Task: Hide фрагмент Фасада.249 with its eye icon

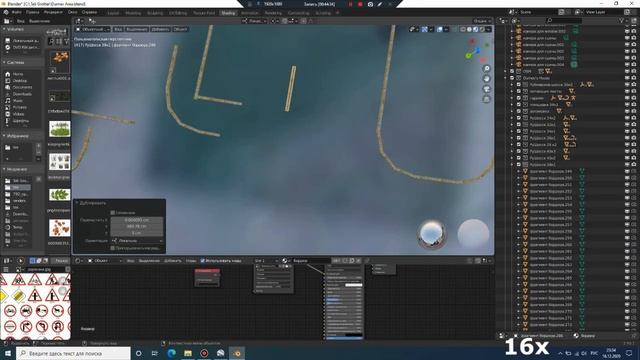Action: click(x=627, y=171)
